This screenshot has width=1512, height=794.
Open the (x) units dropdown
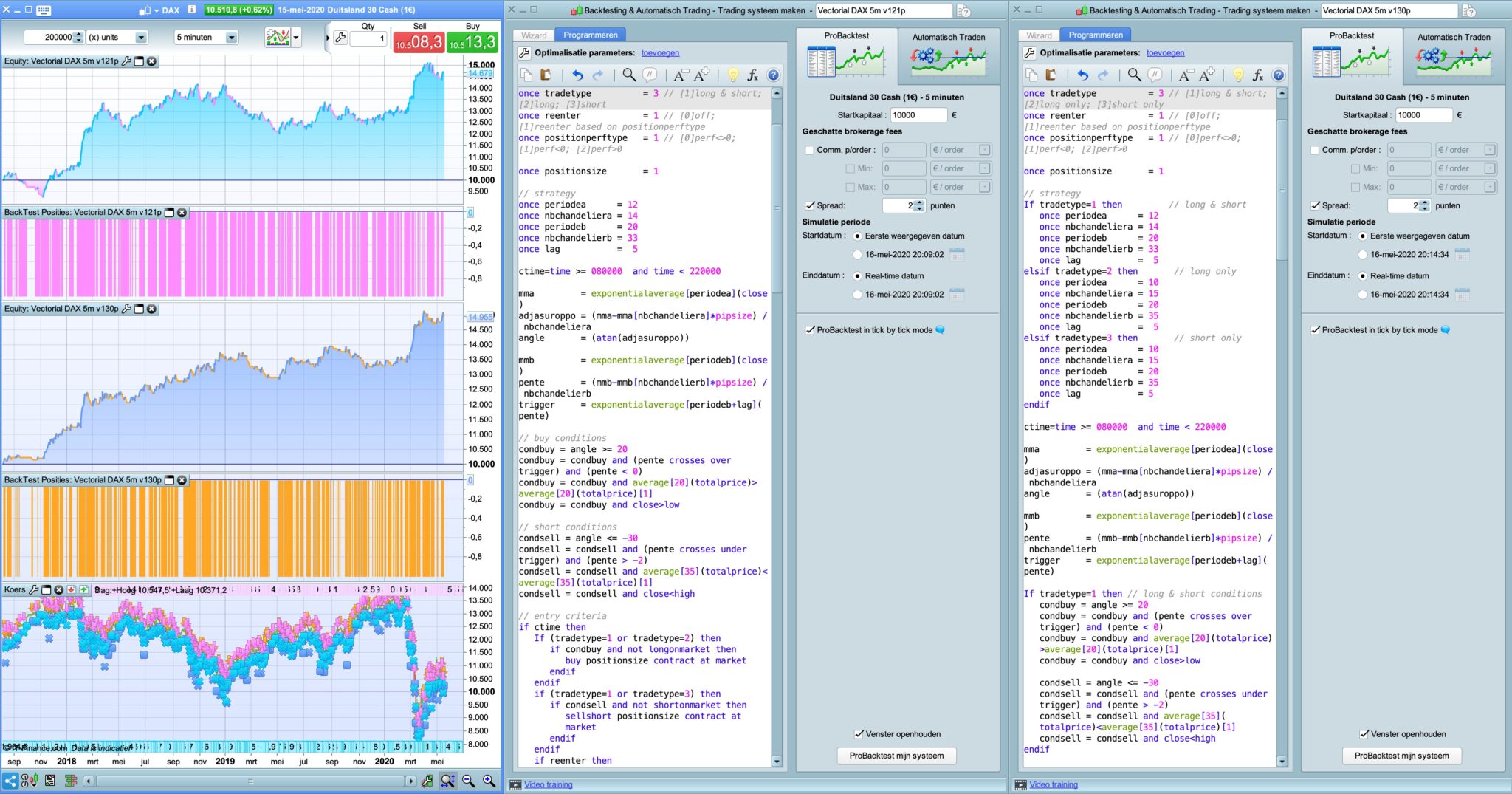click(141, 38)
